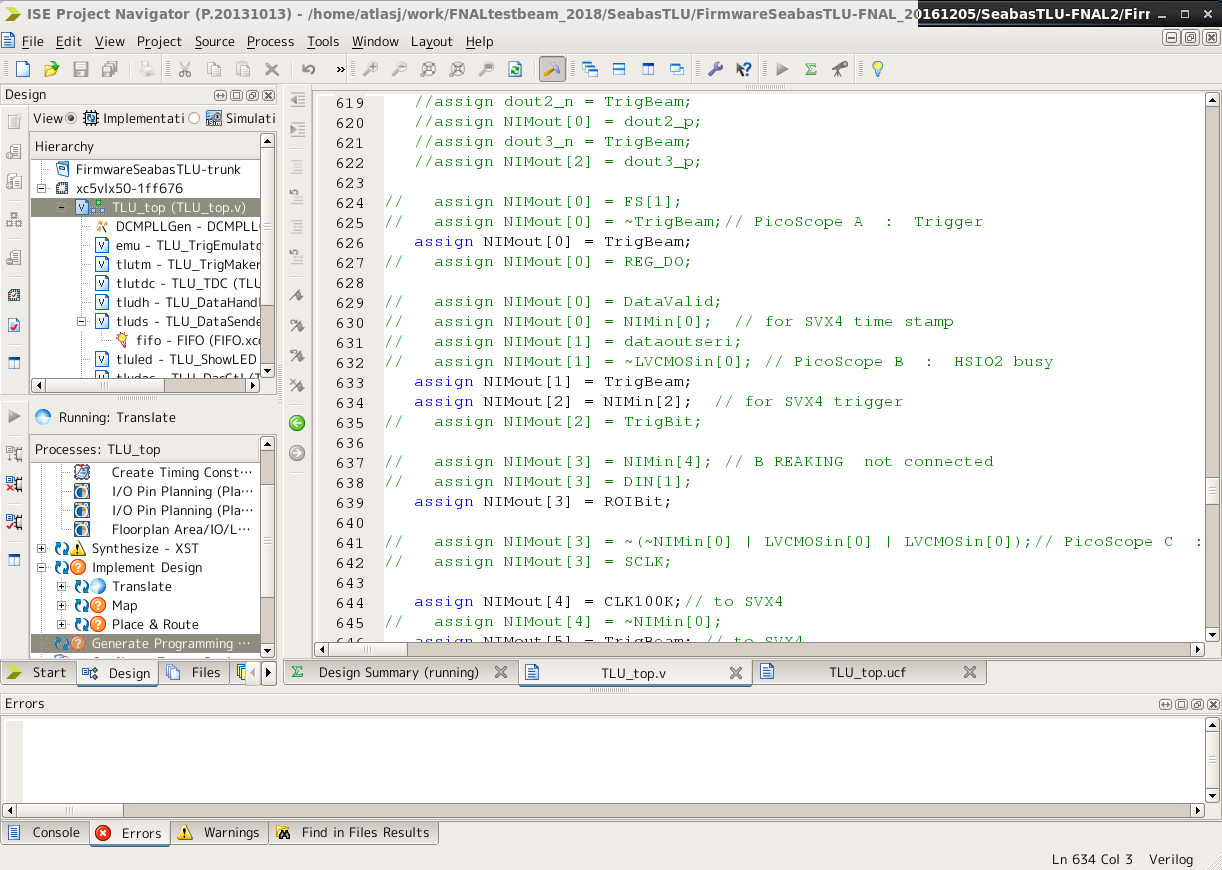Click the lightbulb tips icon in toolbar
1222x870 pixels.
click(877, 69)
